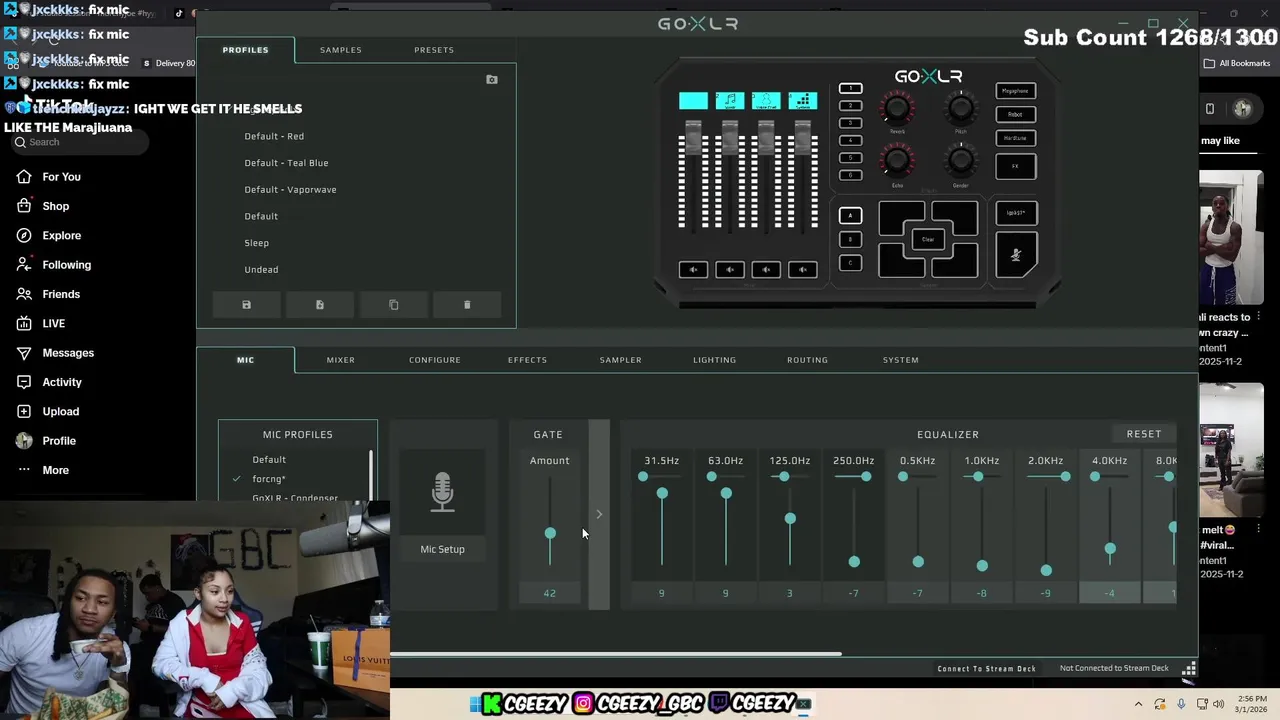Image resolution: width=1280 pixels, height=720 pixels.
Task: Open TikTok Explore compass icon
Action: pos(23,236)
